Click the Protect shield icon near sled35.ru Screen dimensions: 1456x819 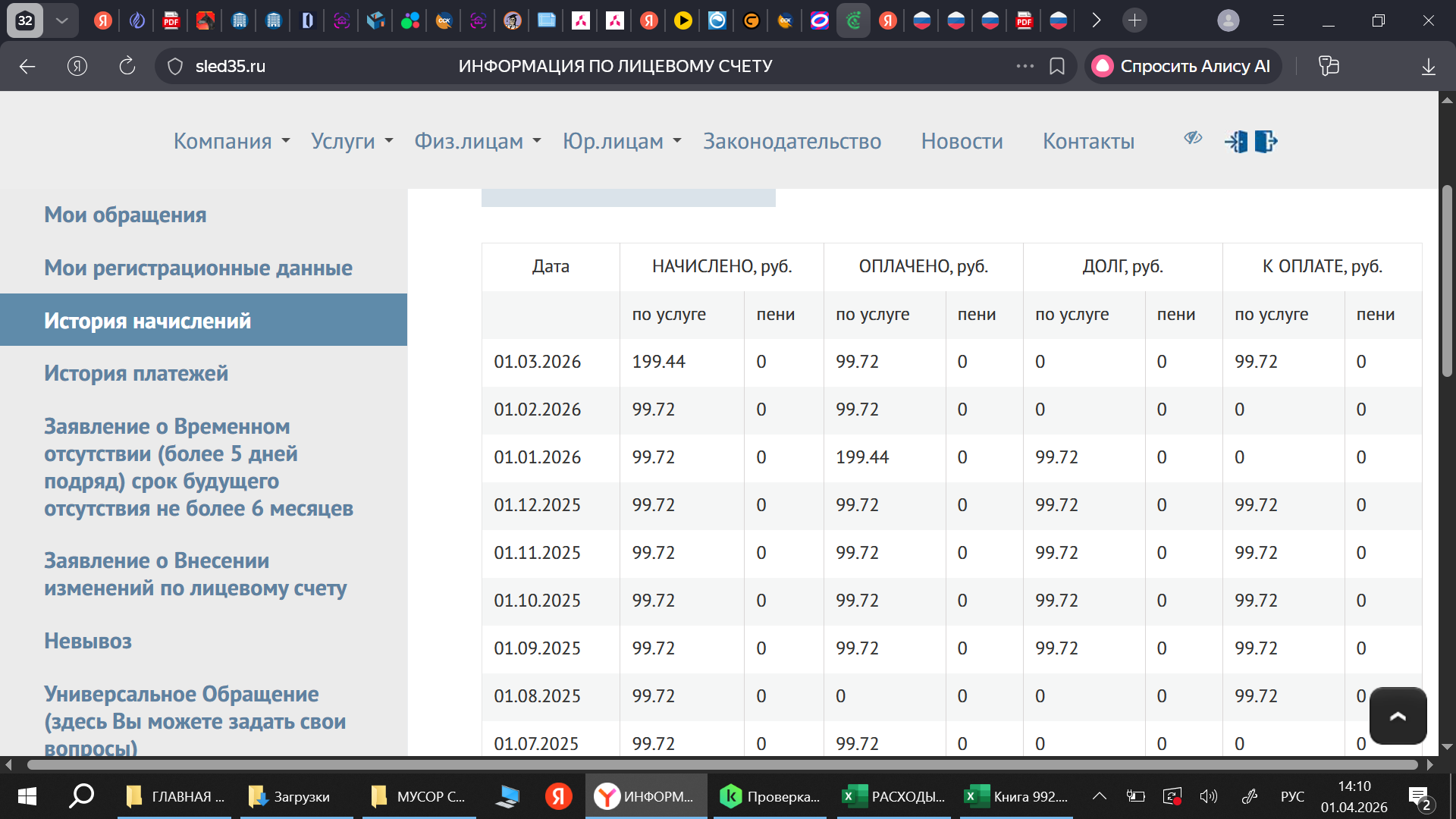point(175,67)
